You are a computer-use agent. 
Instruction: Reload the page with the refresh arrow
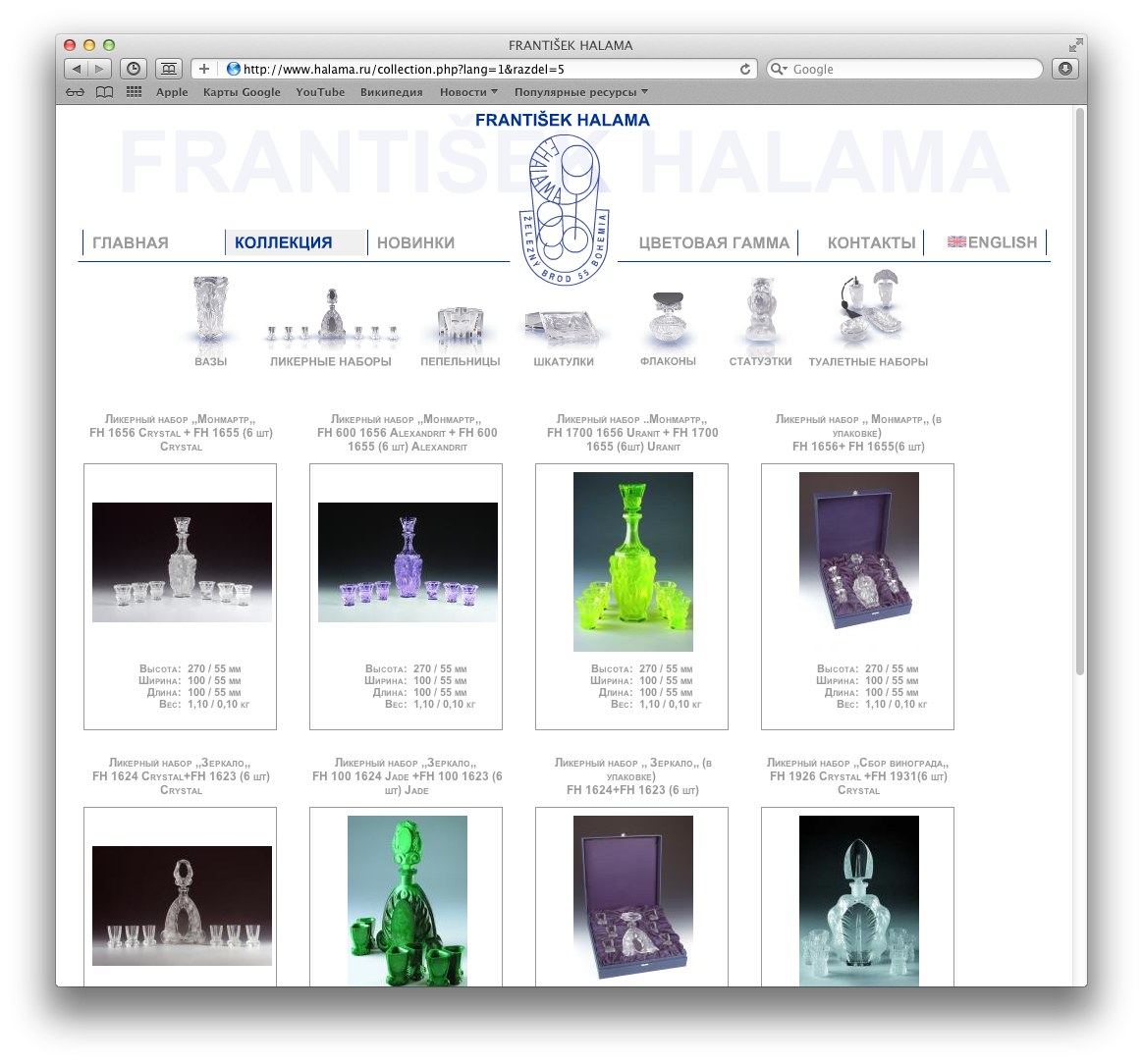(745, 70)
